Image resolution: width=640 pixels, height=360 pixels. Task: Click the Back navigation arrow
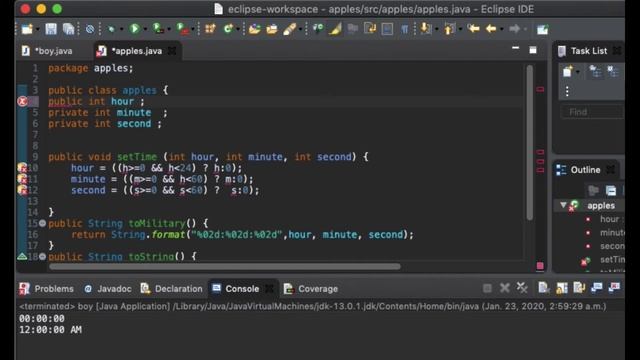(x=491, y=29)
